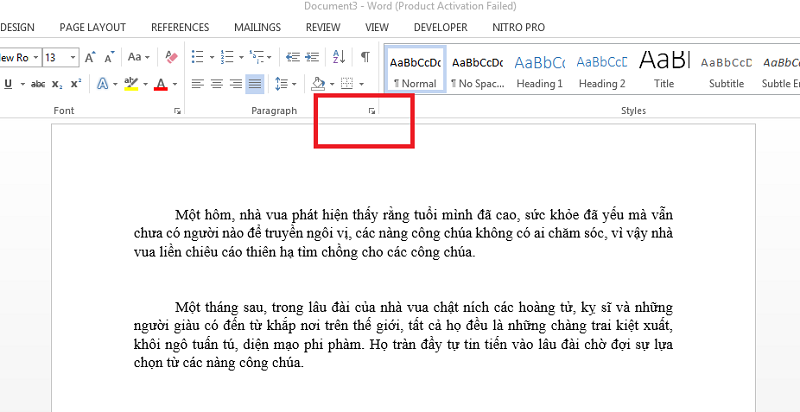Increase font size with Grow Font icon

pyautogui.click(x=90, y=57)
